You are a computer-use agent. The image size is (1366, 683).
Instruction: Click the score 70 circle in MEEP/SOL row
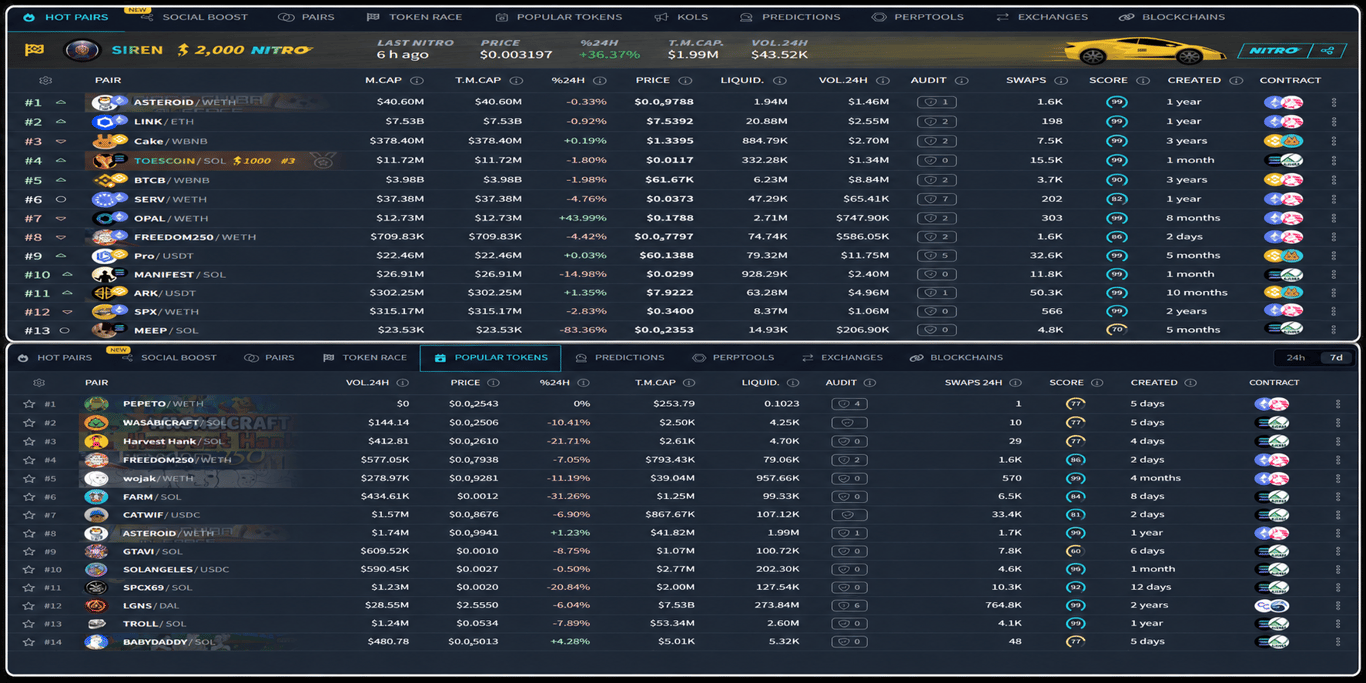tap(1116, 330)
